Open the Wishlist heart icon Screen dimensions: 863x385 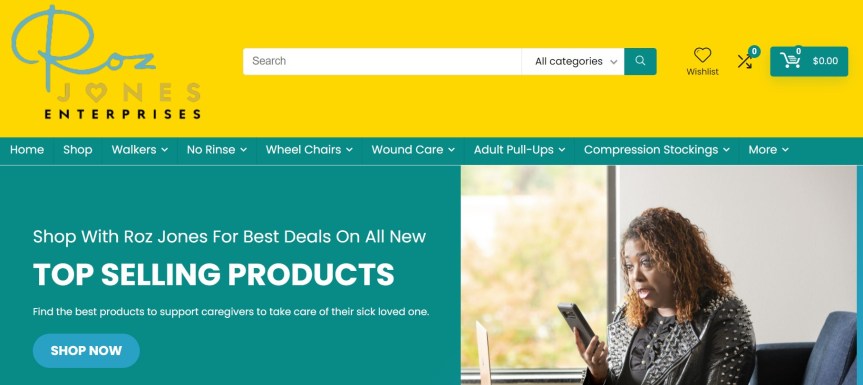[702, 55]
